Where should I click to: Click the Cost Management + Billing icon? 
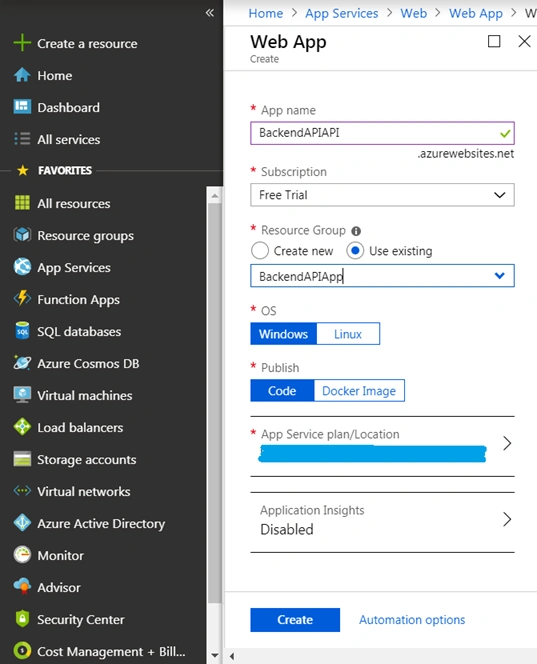click(22, 650)
